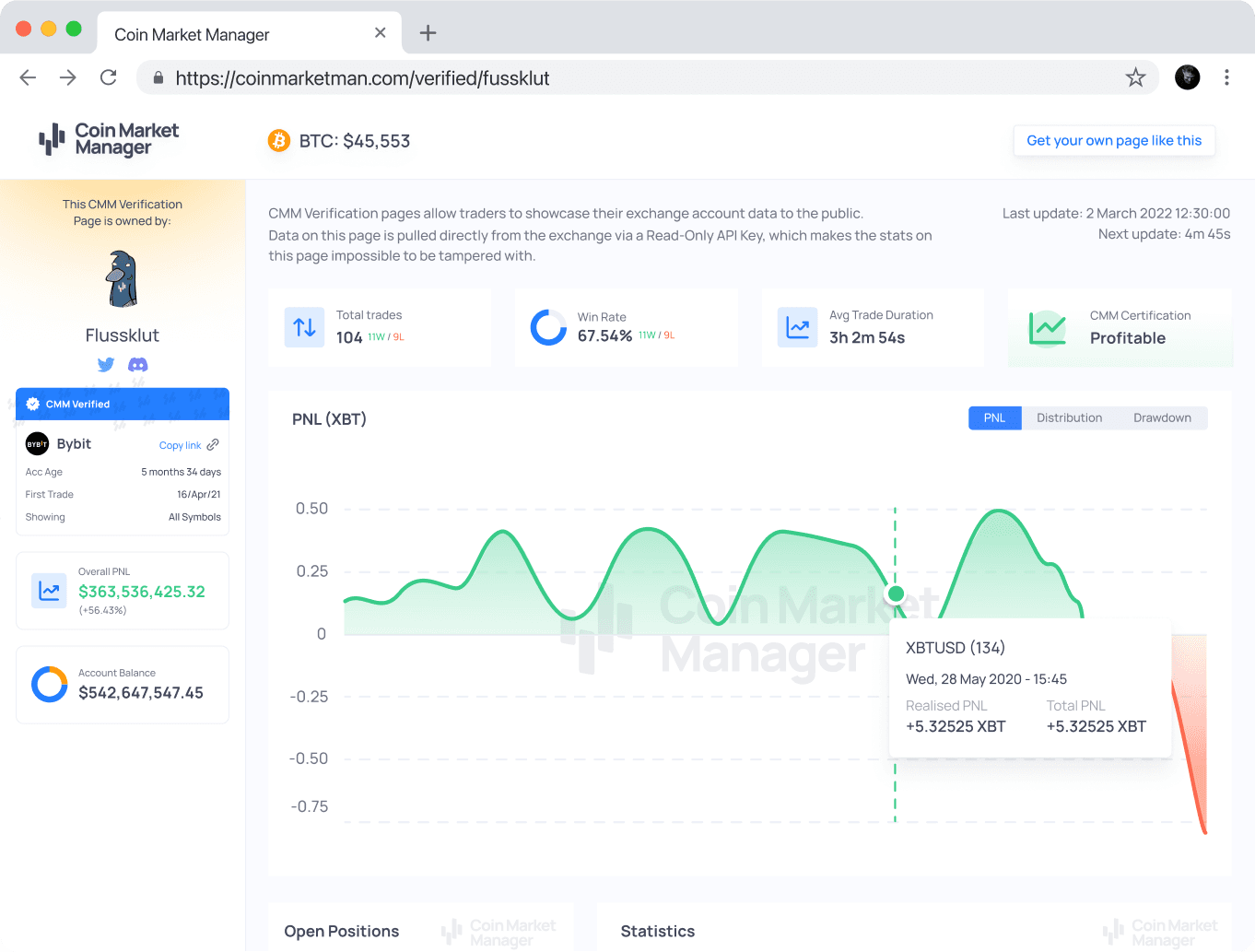Image resolution: width=1255 pixels, height=952 pixels.
Task: Click the Realised PNL +5.32525 XBT value
Action: pos(956,726)
